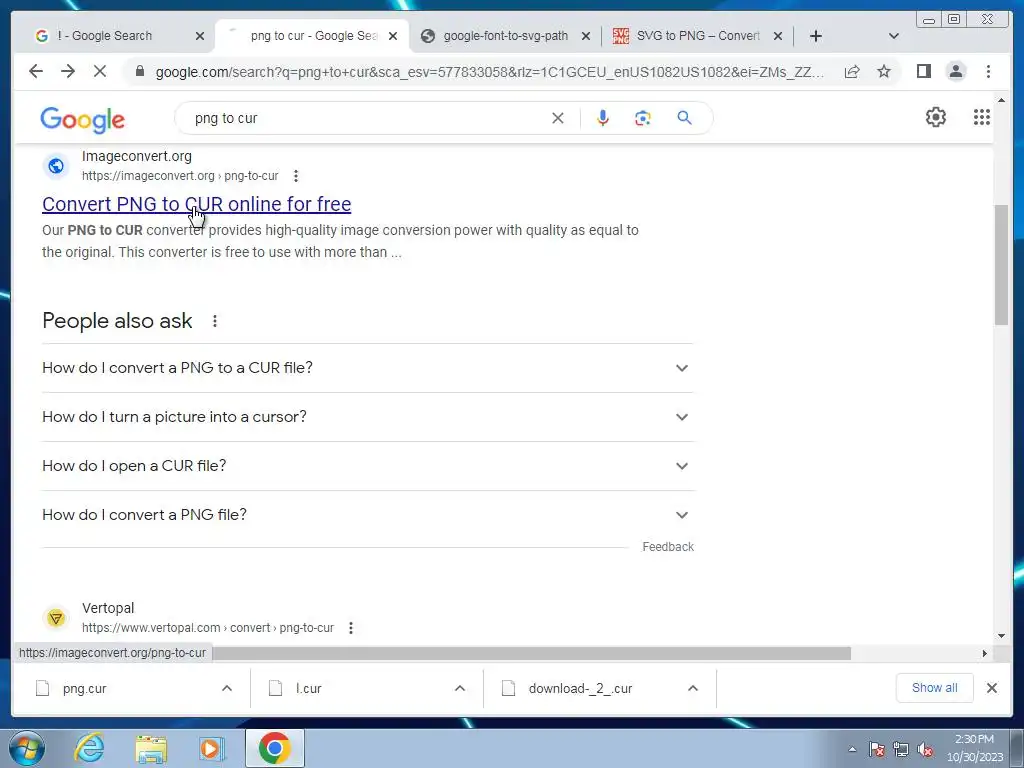This screenshot has height=768, width=1024.
Task: Clear the 'png to cur' search box
Action: (x=558, y=118)
